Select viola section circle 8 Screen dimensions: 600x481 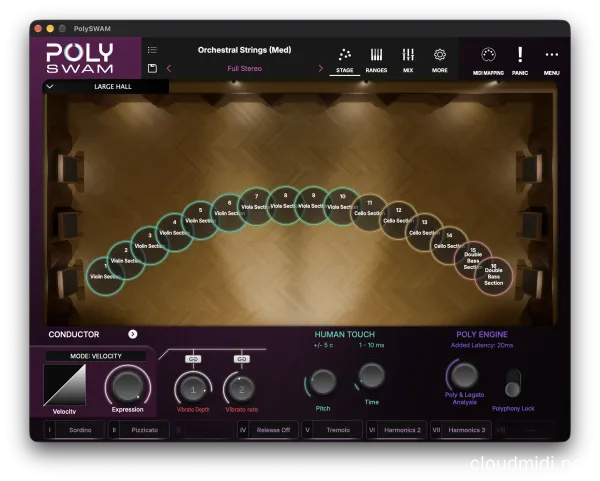click(x=285, y=205)
